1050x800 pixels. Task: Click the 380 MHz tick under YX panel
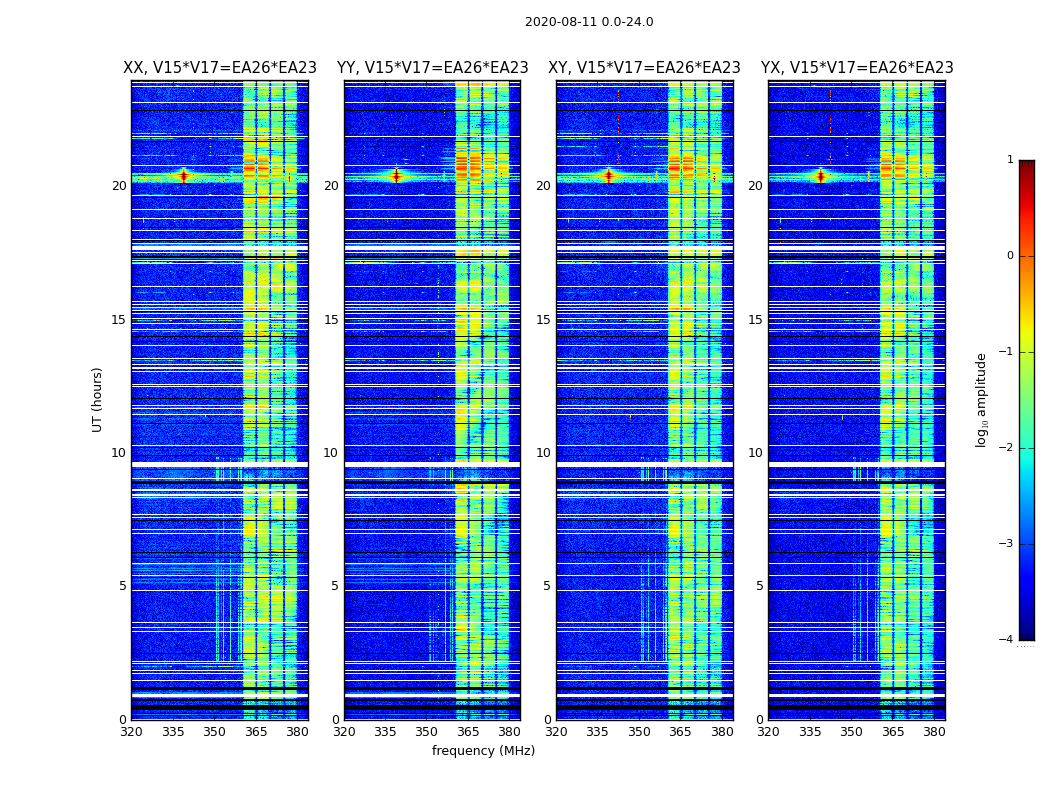tap(933, 732)
